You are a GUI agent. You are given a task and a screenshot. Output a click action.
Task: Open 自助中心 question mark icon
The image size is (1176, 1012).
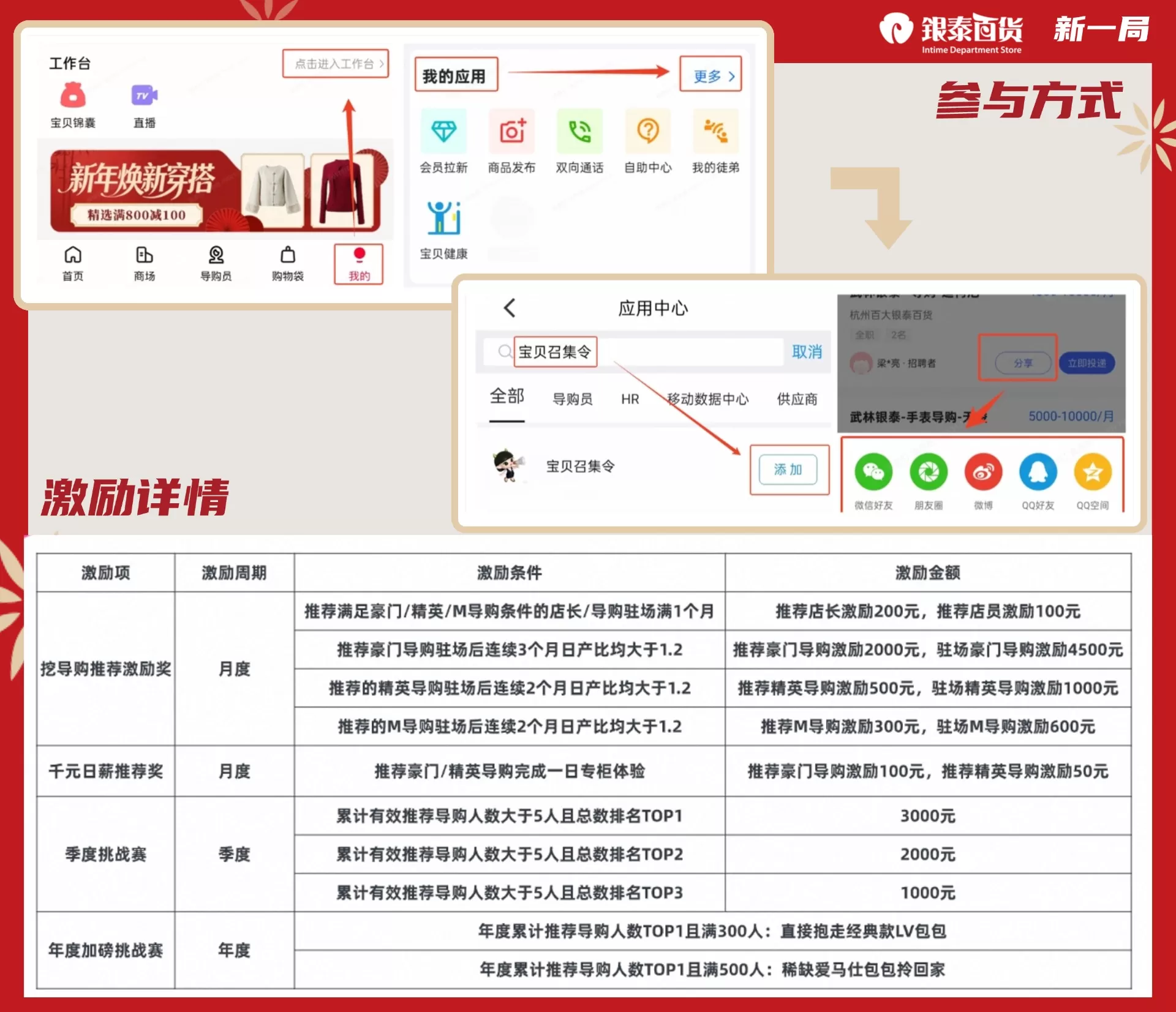click(x=647, y=131)
